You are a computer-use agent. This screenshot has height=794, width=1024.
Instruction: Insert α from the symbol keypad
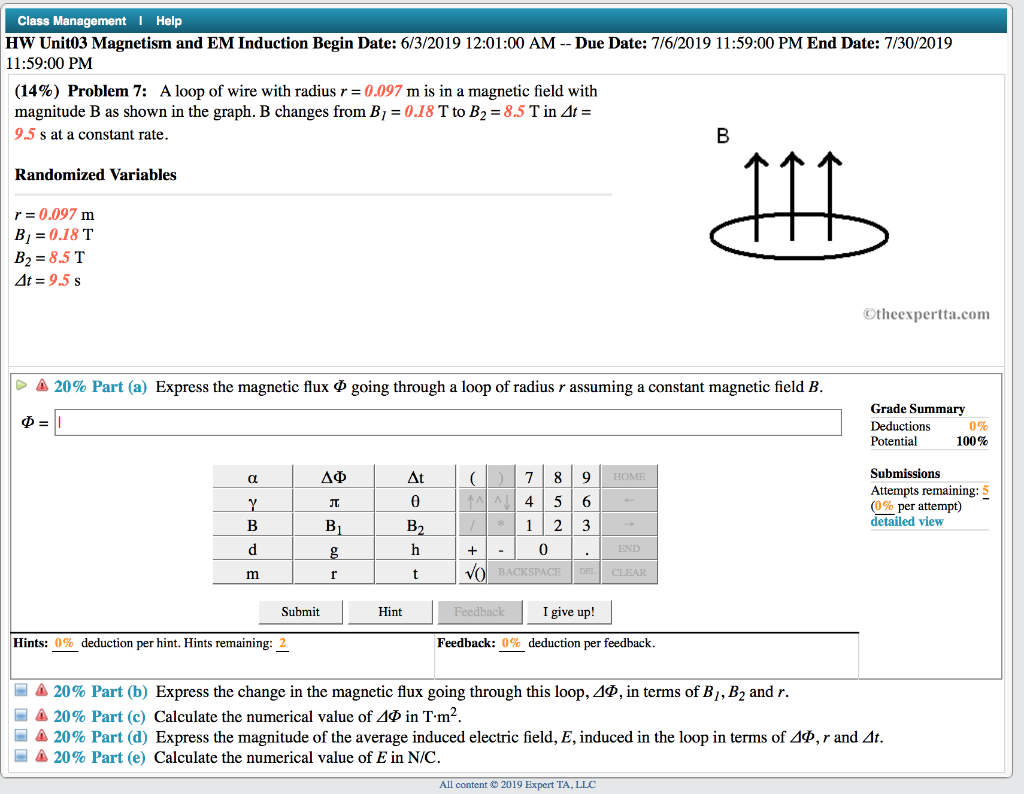click(x=252, y=476)
